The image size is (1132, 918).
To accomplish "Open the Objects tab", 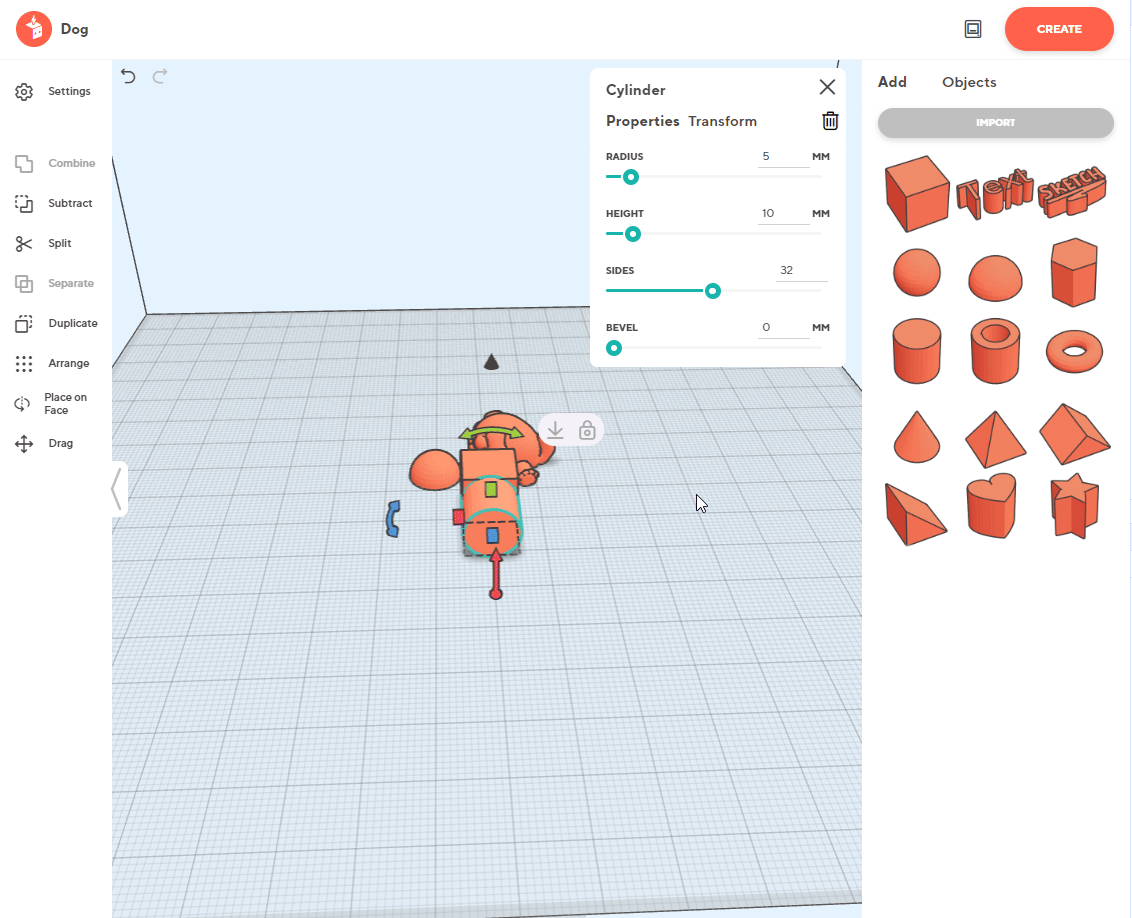I will tap(968, 82).
